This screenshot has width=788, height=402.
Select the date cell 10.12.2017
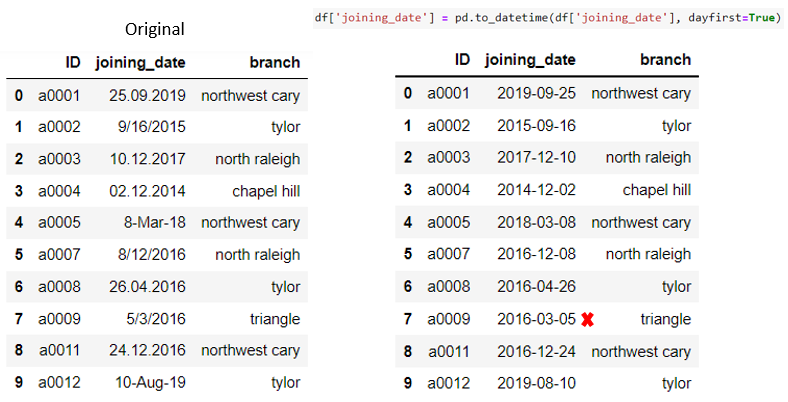[x=148, y=159]
